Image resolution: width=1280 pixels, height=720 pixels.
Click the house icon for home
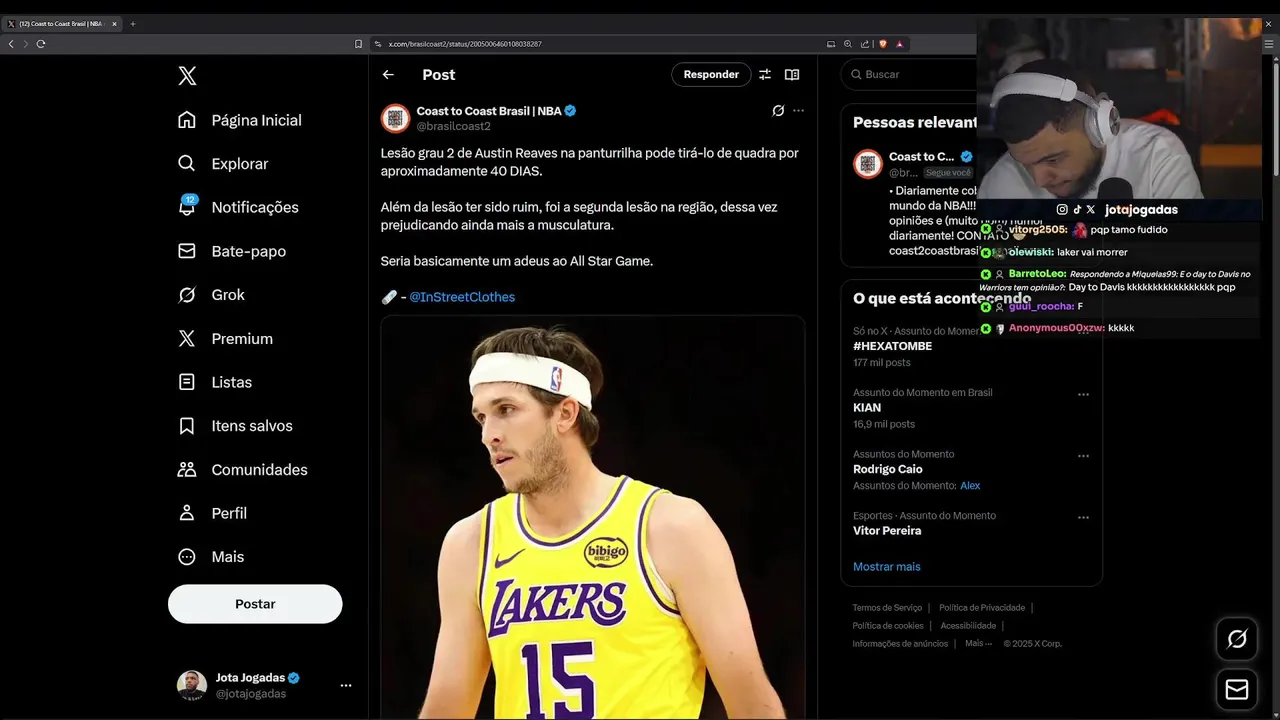click(187, 120)
